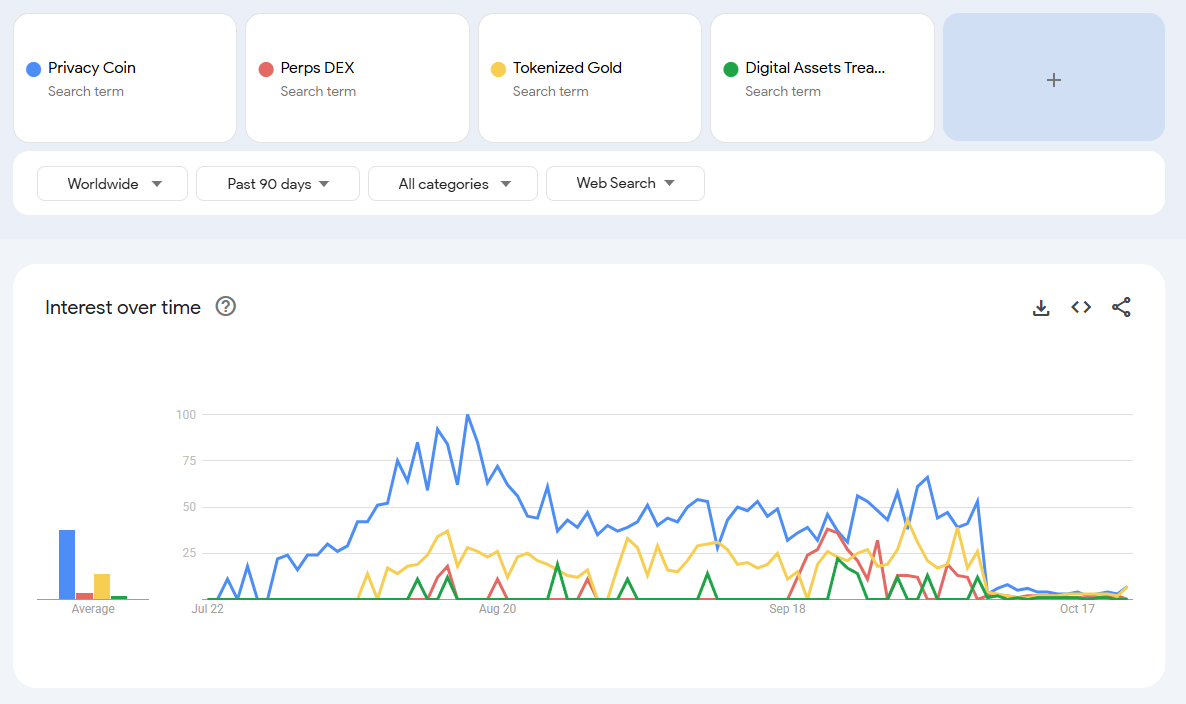This screenshot has height=704, width=1186.
Task: Share the Interest over time chart
Action: click(x=1121, y=308)
